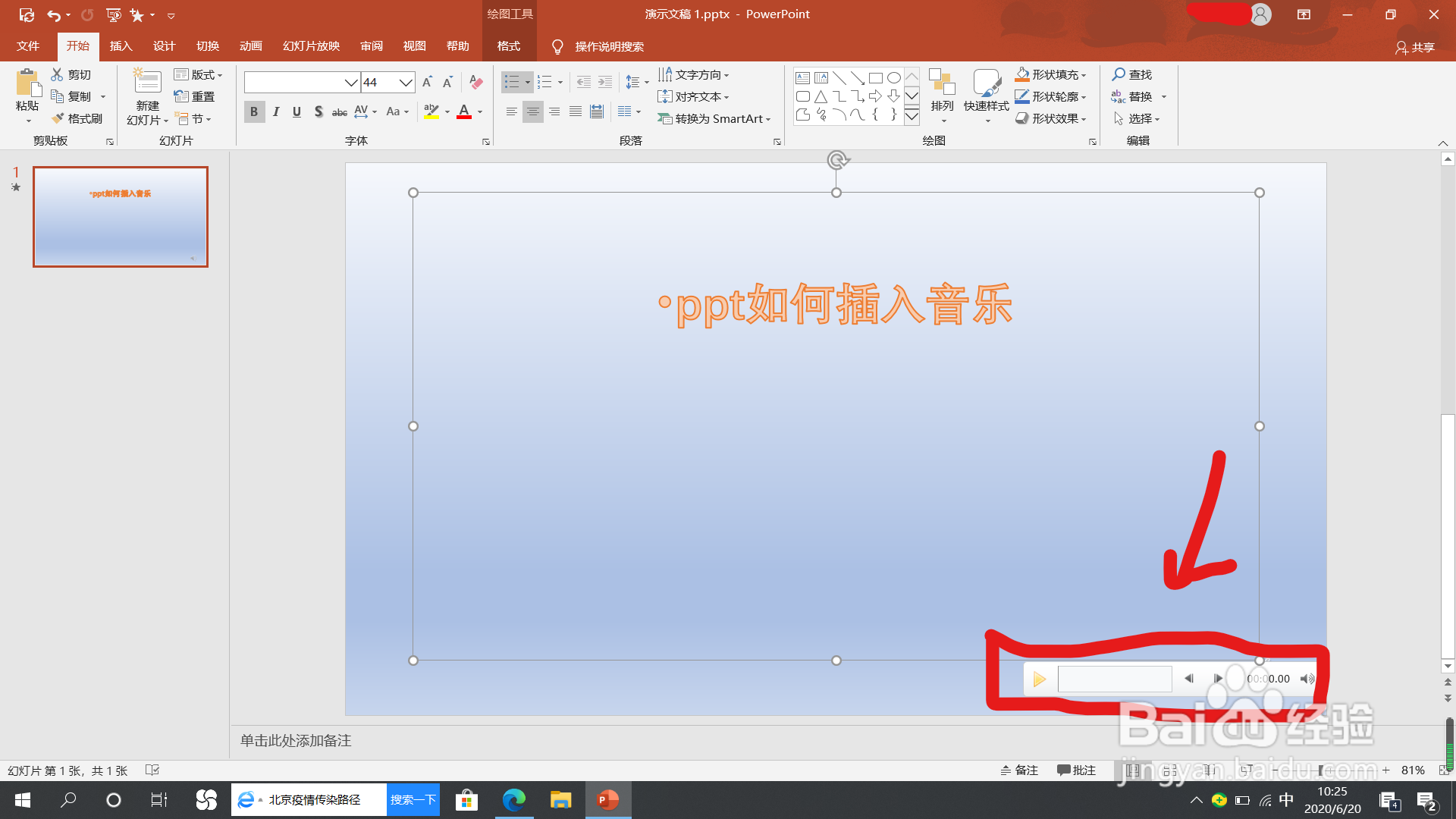Toggle Italic formatting
Viewport: 1456px width, 819px height.
[276, 111]
